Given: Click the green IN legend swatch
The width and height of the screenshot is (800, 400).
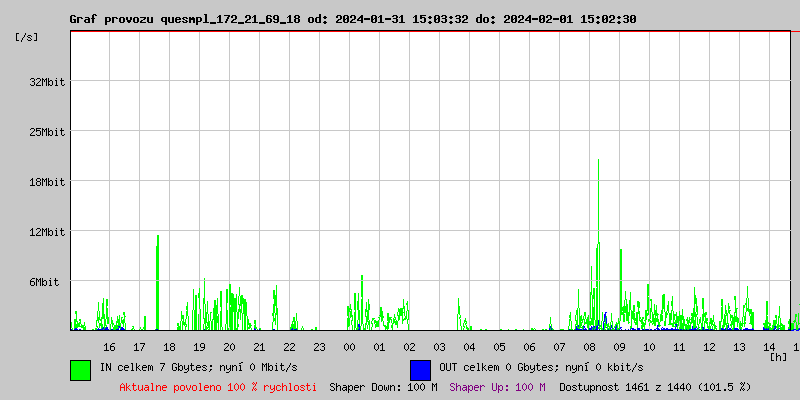Looking at the screenshot, I should pyautogui.click(x=80, y=369).
